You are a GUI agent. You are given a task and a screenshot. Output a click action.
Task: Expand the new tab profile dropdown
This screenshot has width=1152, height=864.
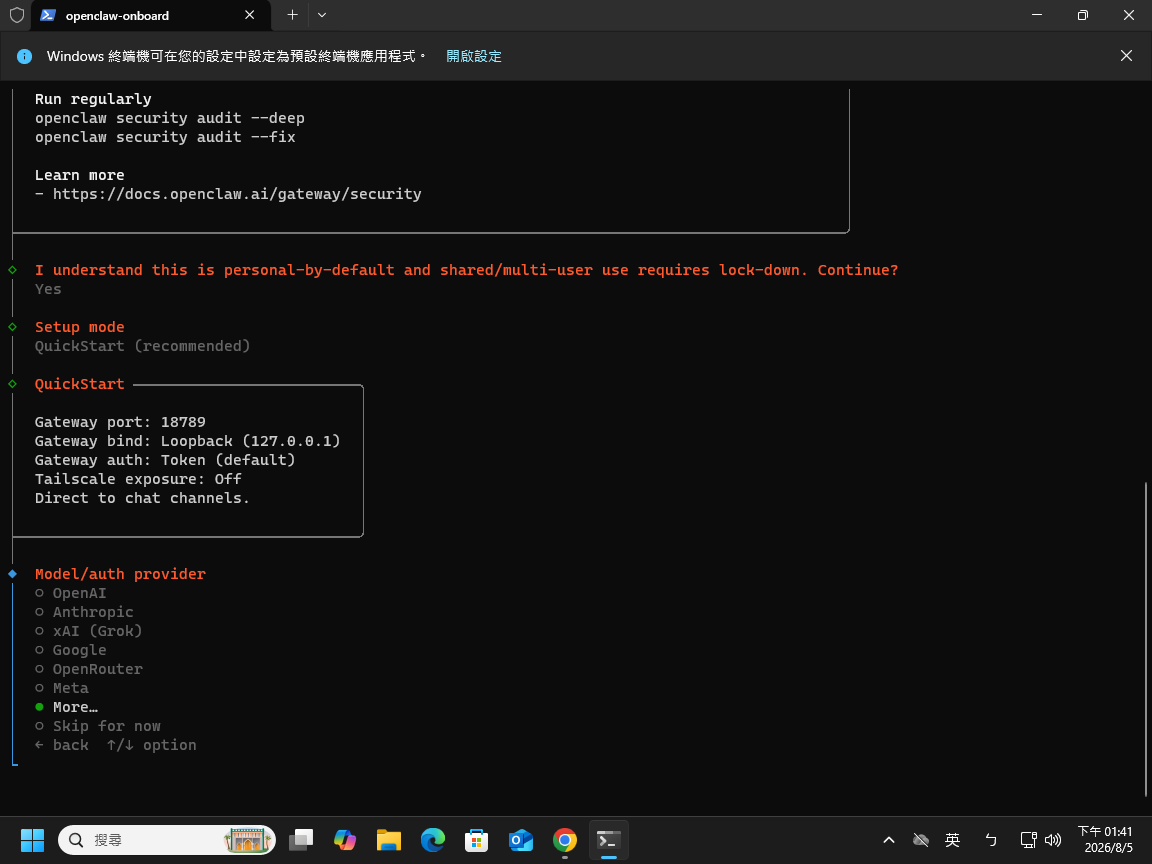click(322, 15)
